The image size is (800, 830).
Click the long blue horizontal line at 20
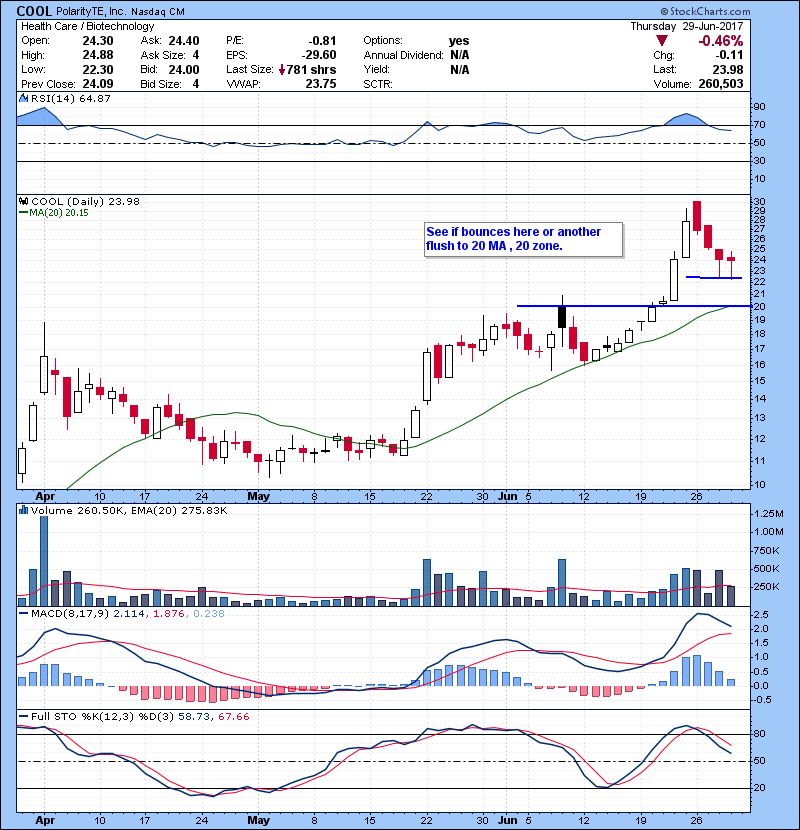pyautogui.click(x=634, y=306)
